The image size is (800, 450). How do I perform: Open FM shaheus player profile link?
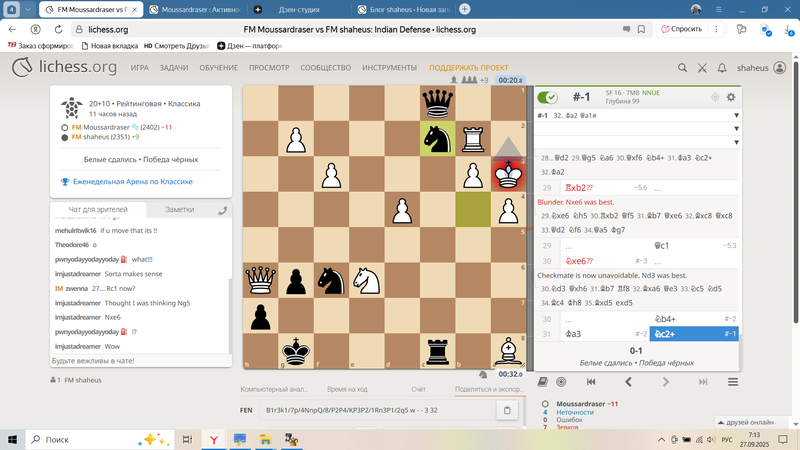pyautogui.click(x=90, y=137)
